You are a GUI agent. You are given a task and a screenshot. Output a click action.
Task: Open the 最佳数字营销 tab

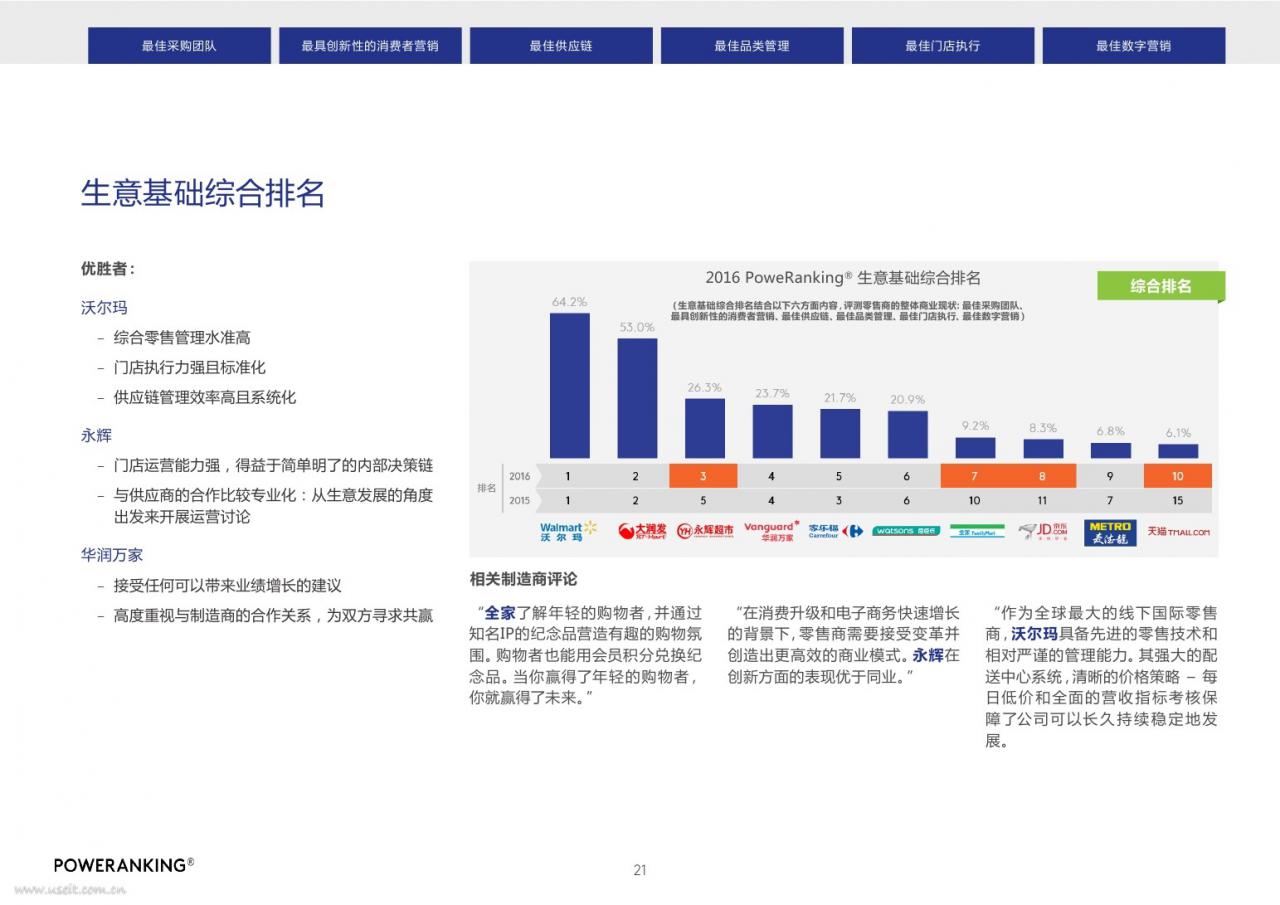pyautogui.click(x=1134, y=46)
